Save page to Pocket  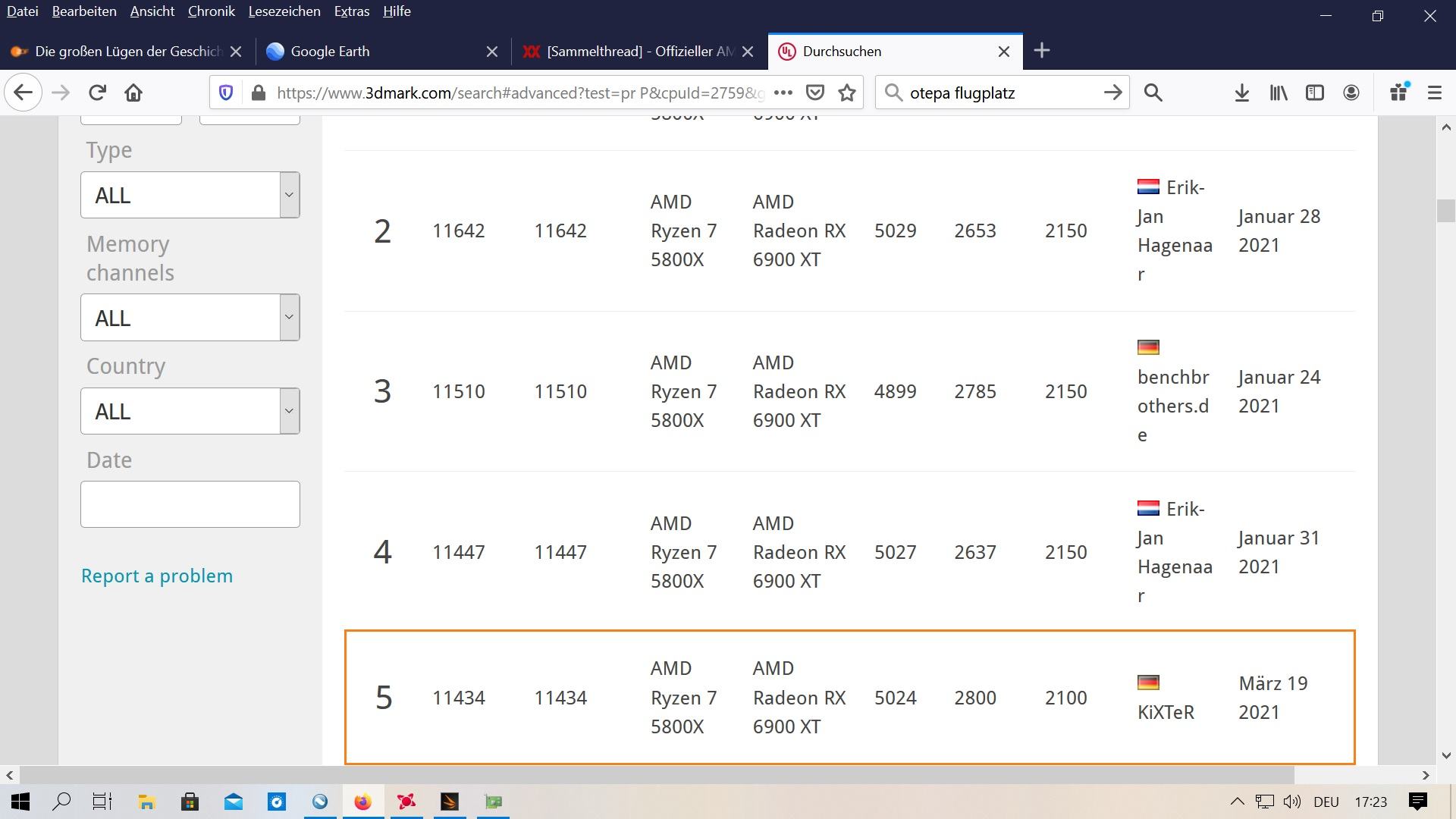815,93
